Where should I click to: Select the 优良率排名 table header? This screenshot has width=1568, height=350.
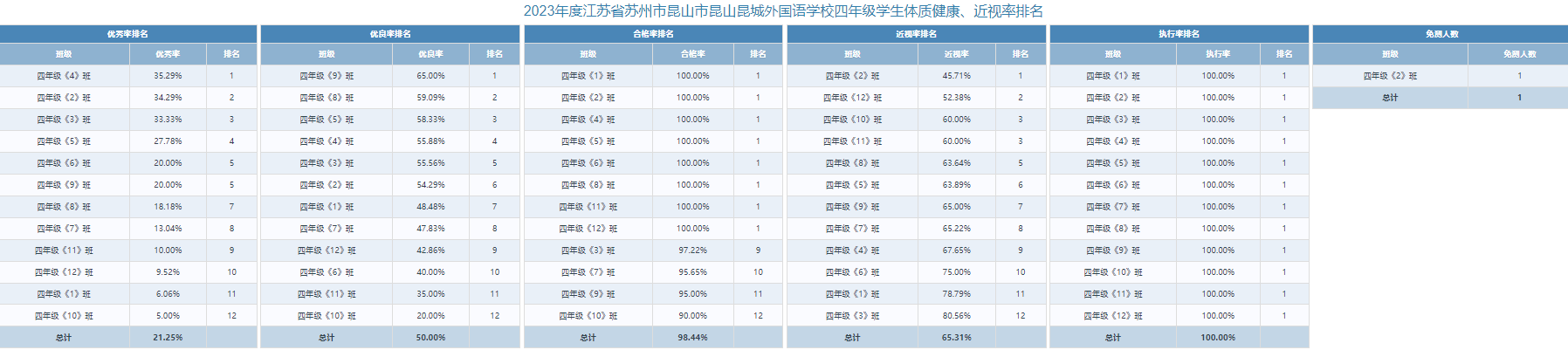pyautogui.click(x=390, y=34)
